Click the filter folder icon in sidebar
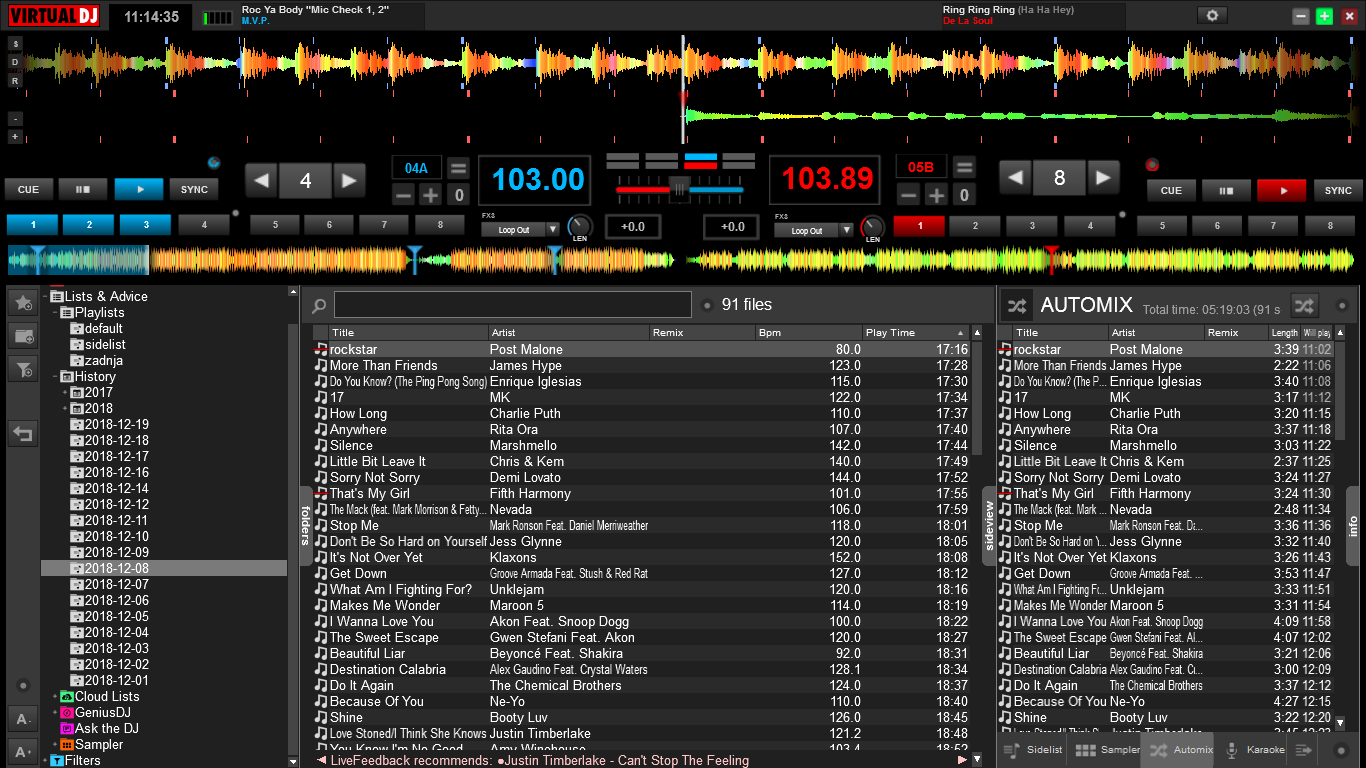Image resolution: width=1366 pixels, height=768 pixels. [23, 370]
